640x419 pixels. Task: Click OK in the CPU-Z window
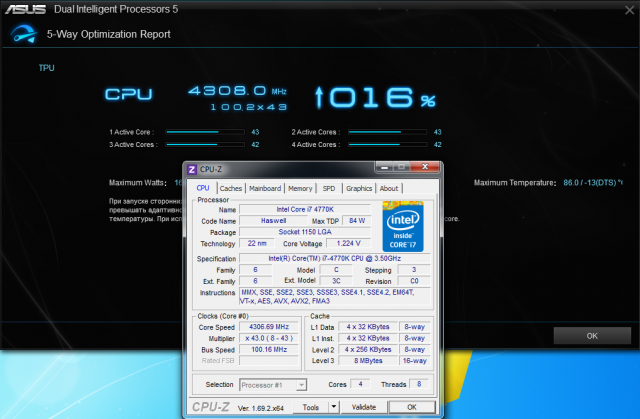coord(412,407)
